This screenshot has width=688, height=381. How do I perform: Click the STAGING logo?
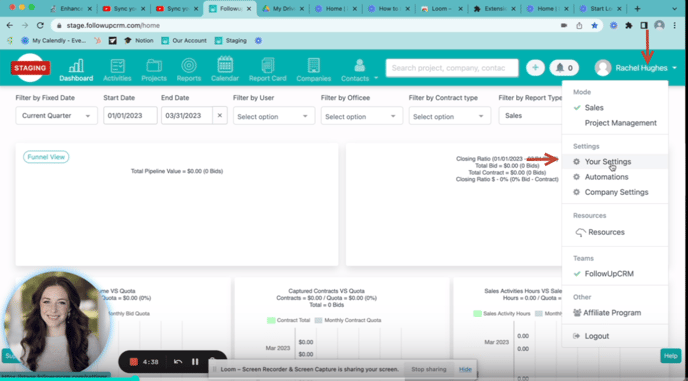point(30,68)
